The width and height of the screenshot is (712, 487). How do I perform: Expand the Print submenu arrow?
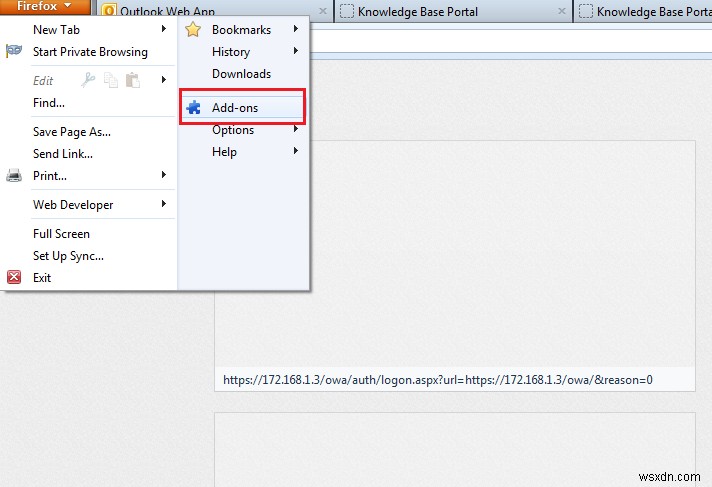point(164,175)
